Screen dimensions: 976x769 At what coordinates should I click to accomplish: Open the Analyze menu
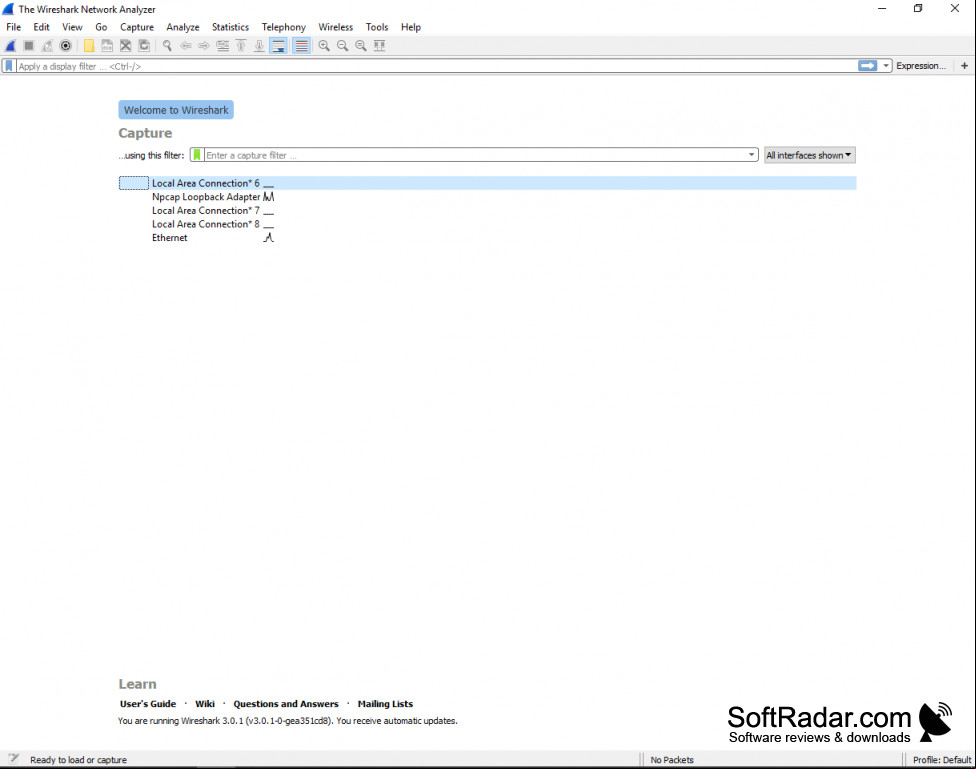182,27
